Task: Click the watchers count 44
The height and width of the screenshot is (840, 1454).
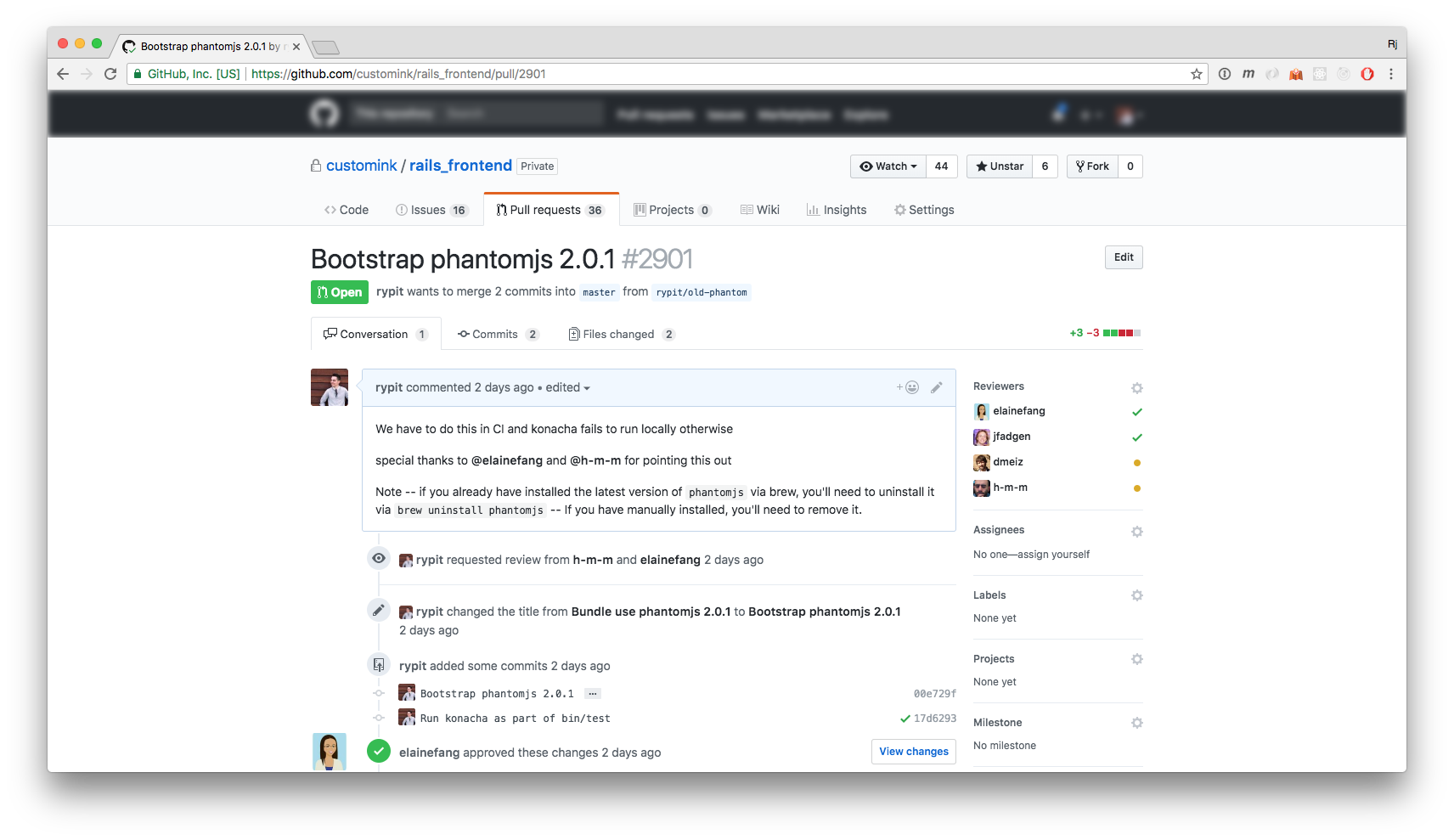Action: 941,166
